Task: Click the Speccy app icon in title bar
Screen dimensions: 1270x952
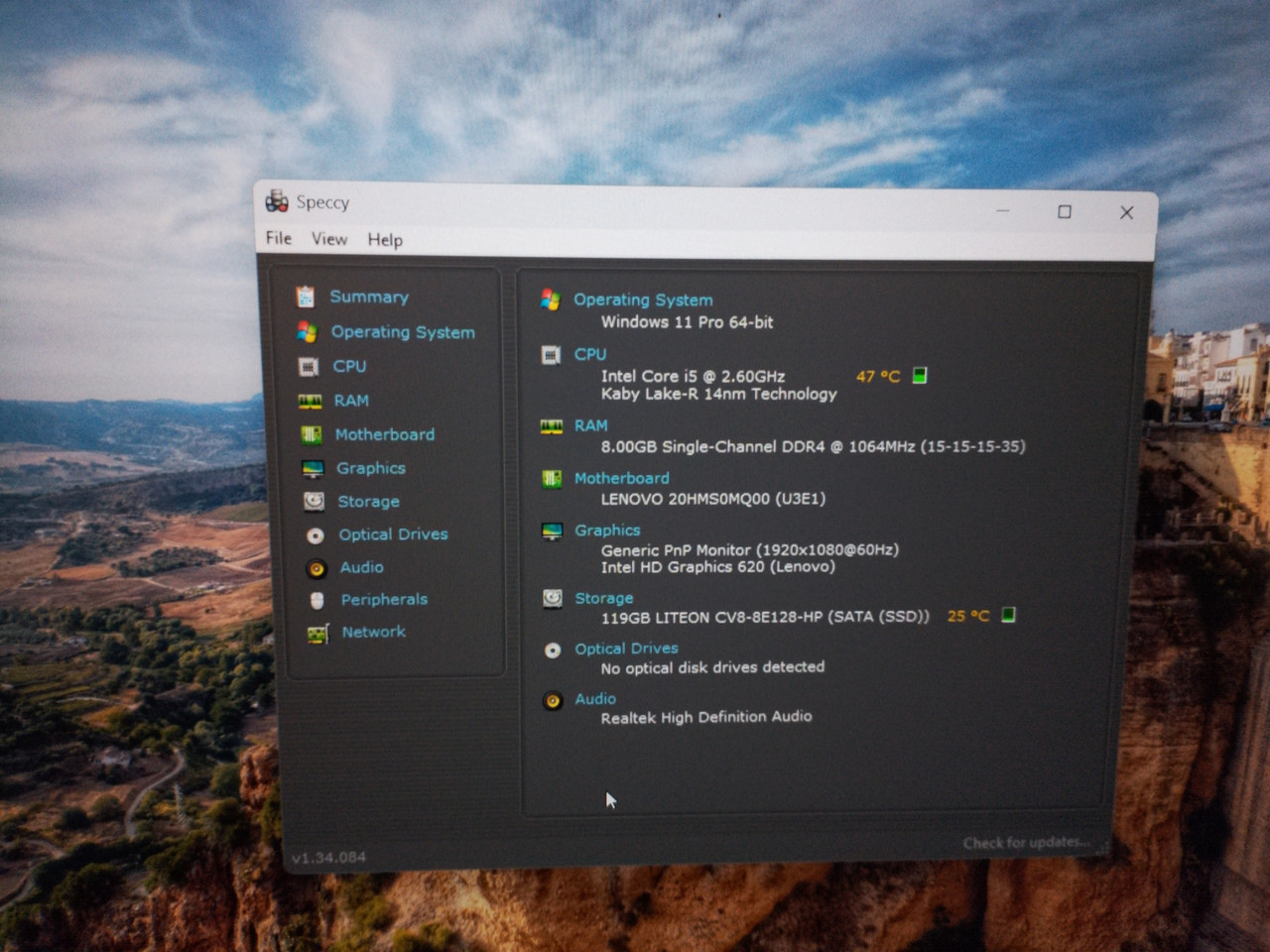Action: pyautogui.click(x=277, y=201)
